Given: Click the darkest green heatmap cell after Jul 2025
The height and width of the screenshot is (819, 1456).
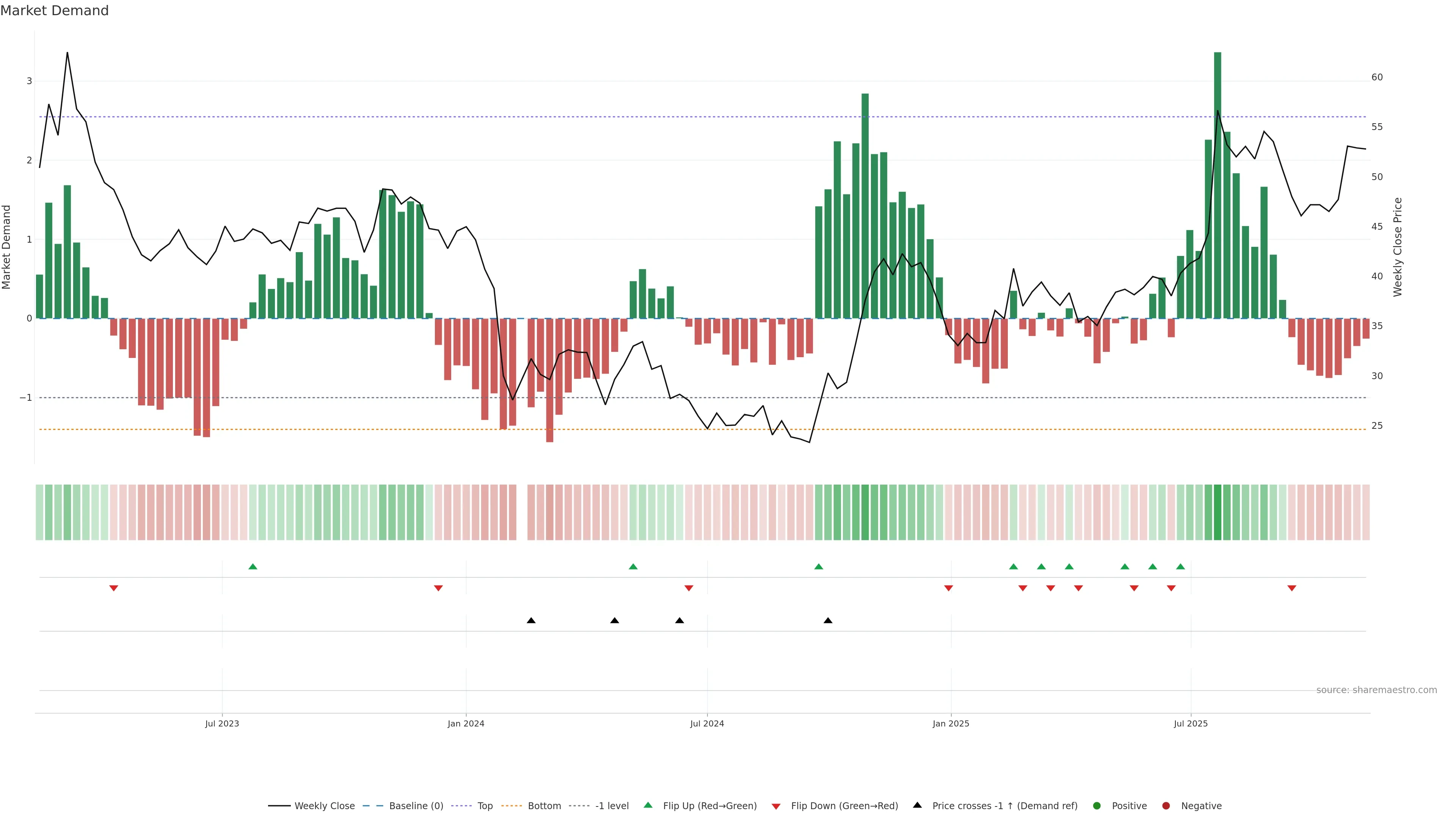Looking at the screenshot, I should click(1218, 512).
